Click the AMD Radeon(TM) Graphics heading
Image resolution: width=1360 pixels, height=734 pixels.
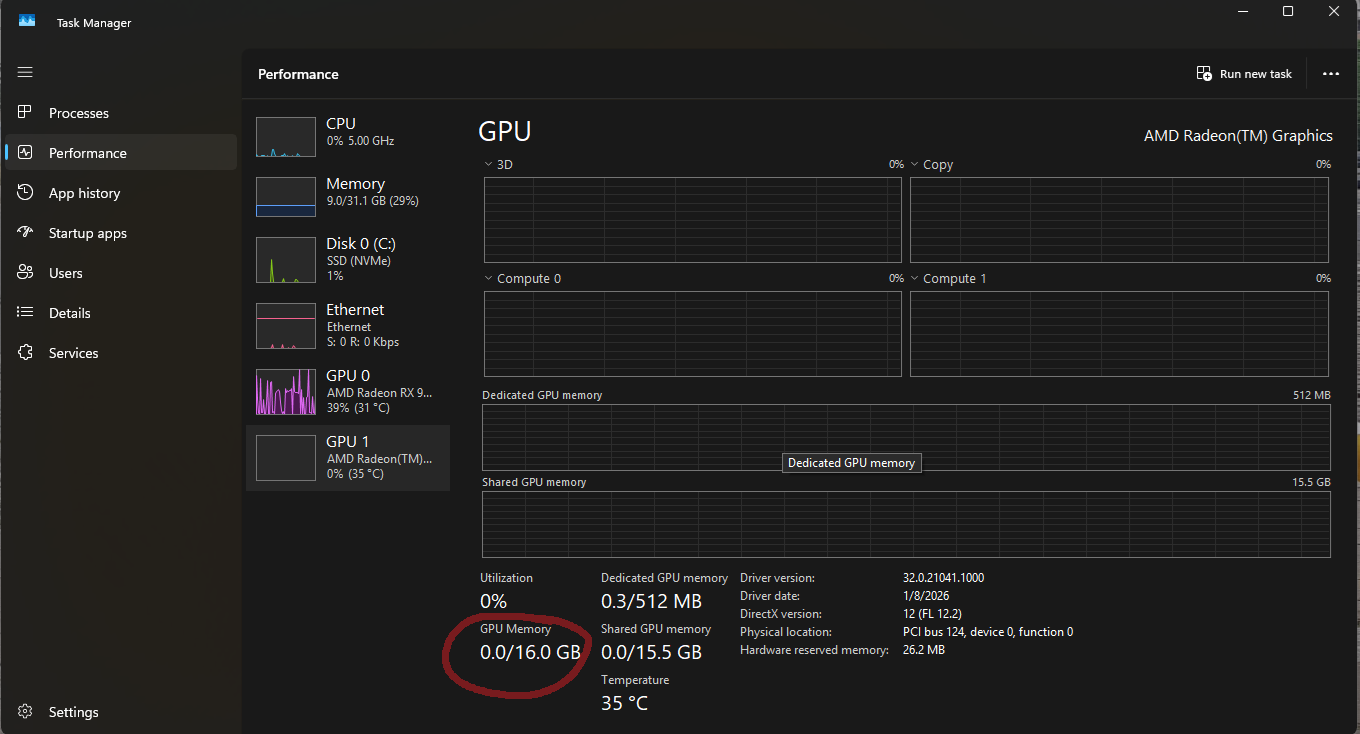1238,135
